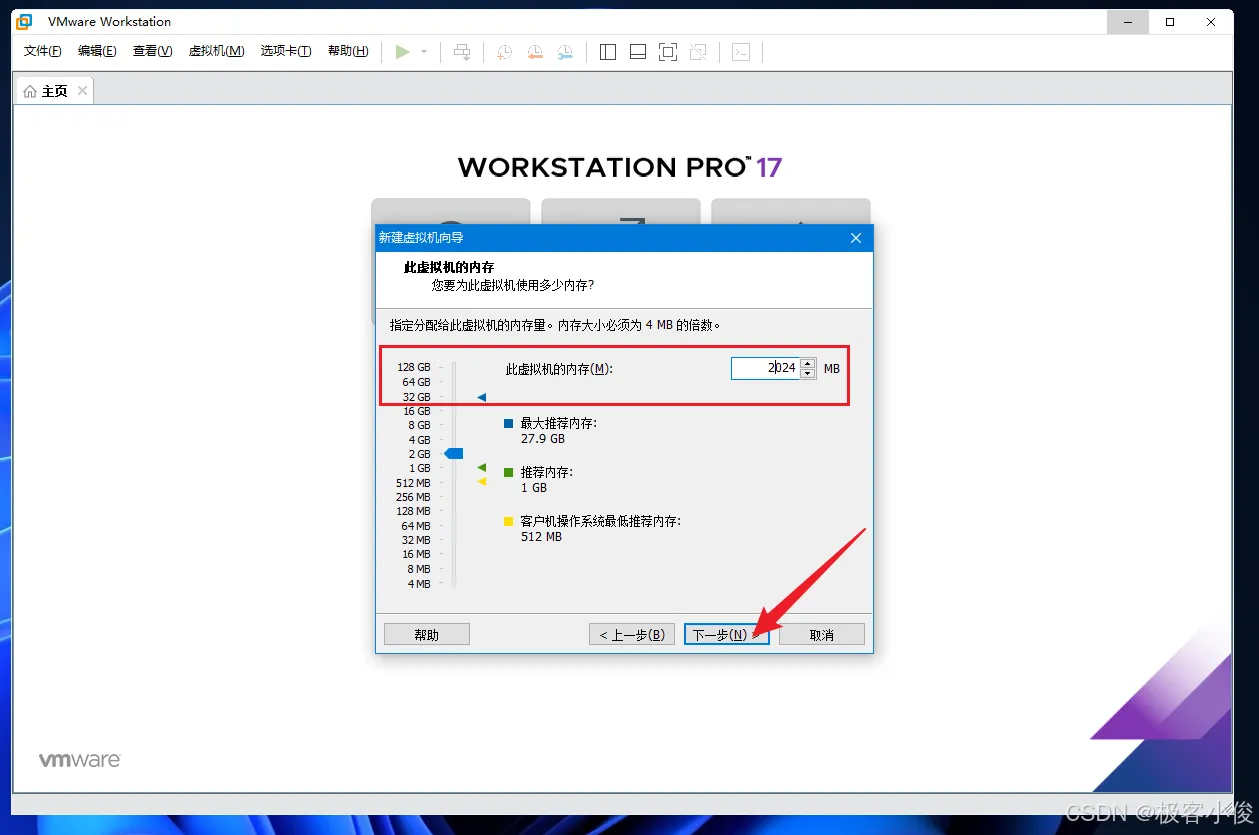
Task: Click the 2 GB scale label
Action: (419, 454)
